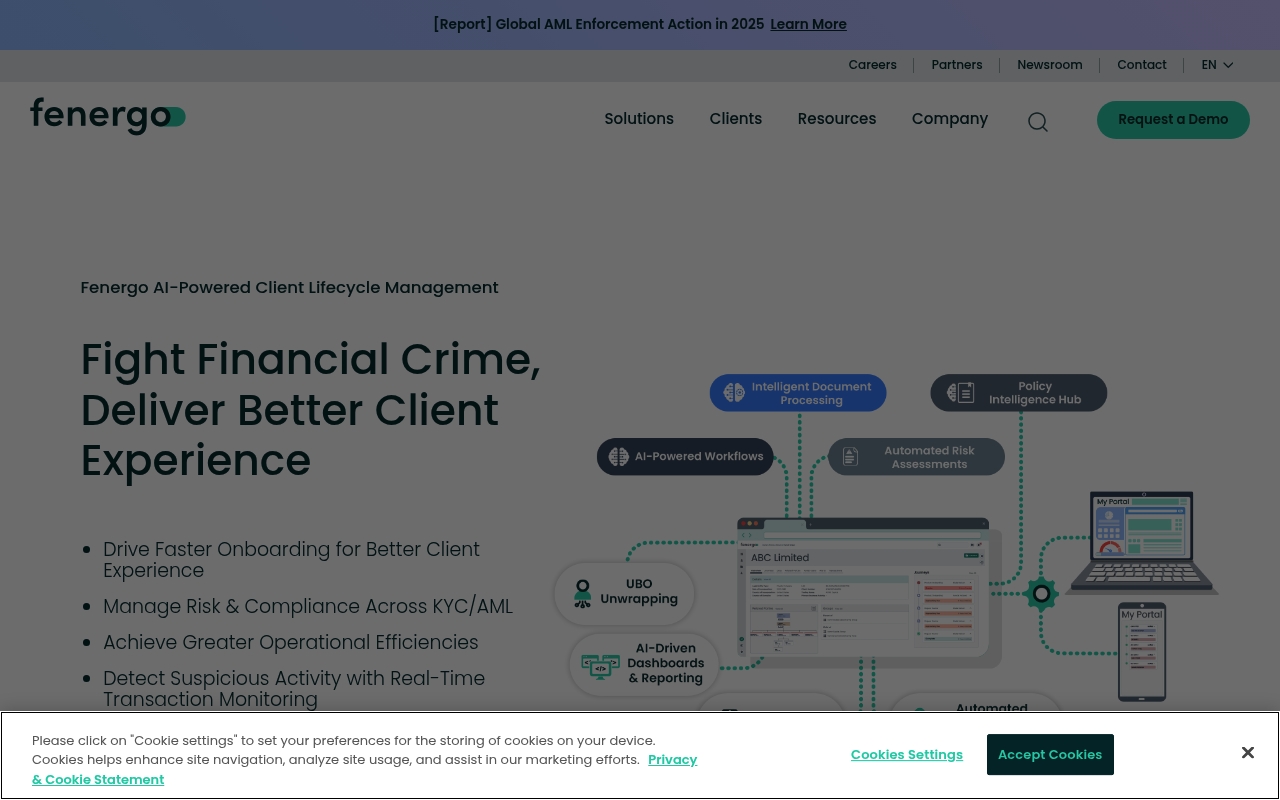Click the green gear connector icon
The height and width of the screenshot is (800, 1280).
pyautogui.click(x=1041, y=594)
